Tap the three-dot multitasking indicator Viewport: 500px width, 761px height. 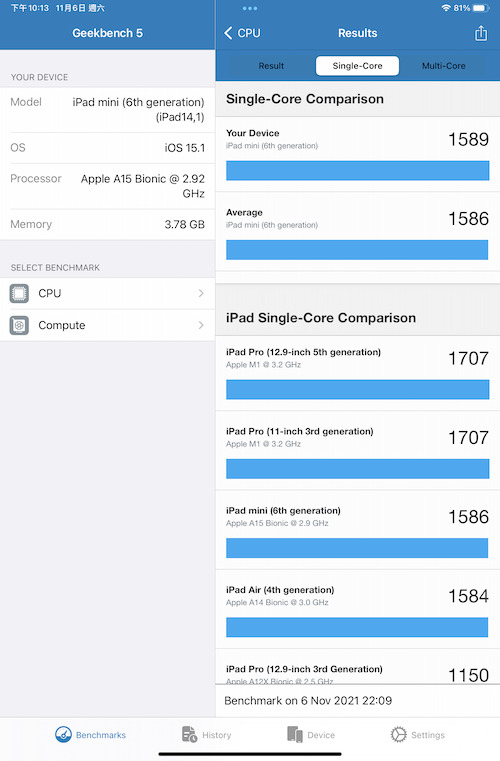(x=250, y=8)
